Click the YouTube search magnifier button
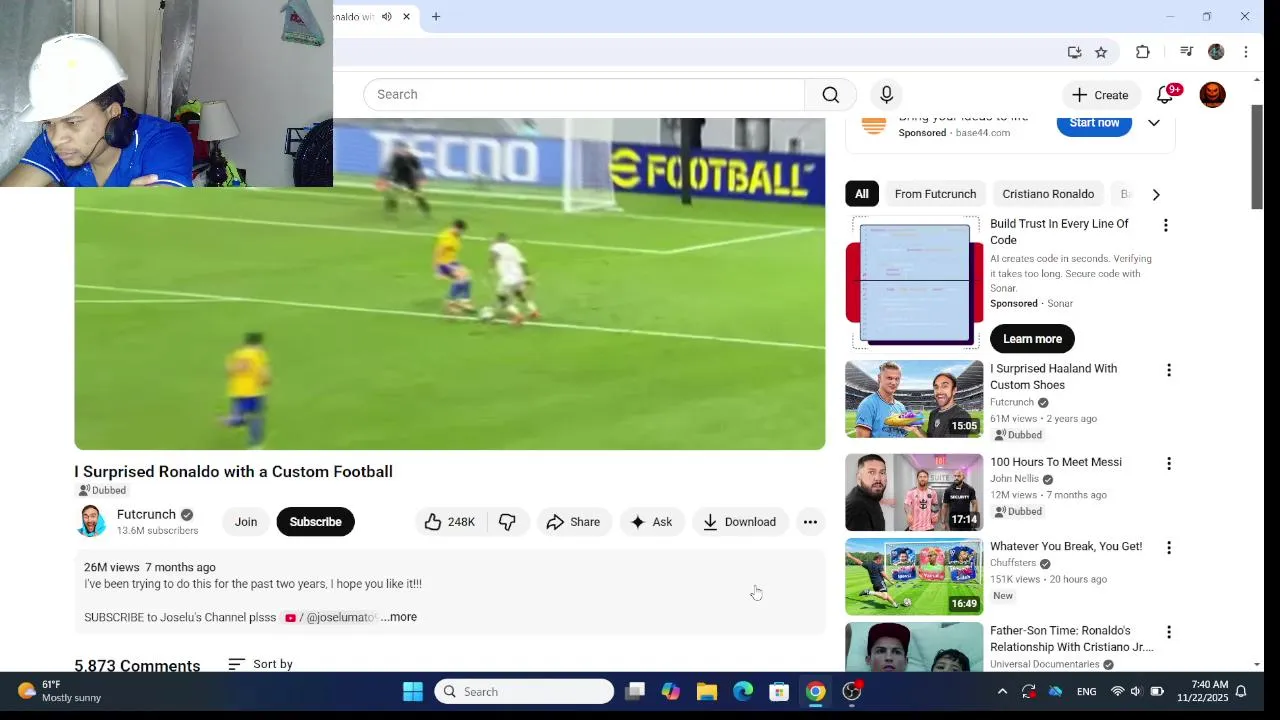This screenshot has width=1280, height=720. click(830, 94)
